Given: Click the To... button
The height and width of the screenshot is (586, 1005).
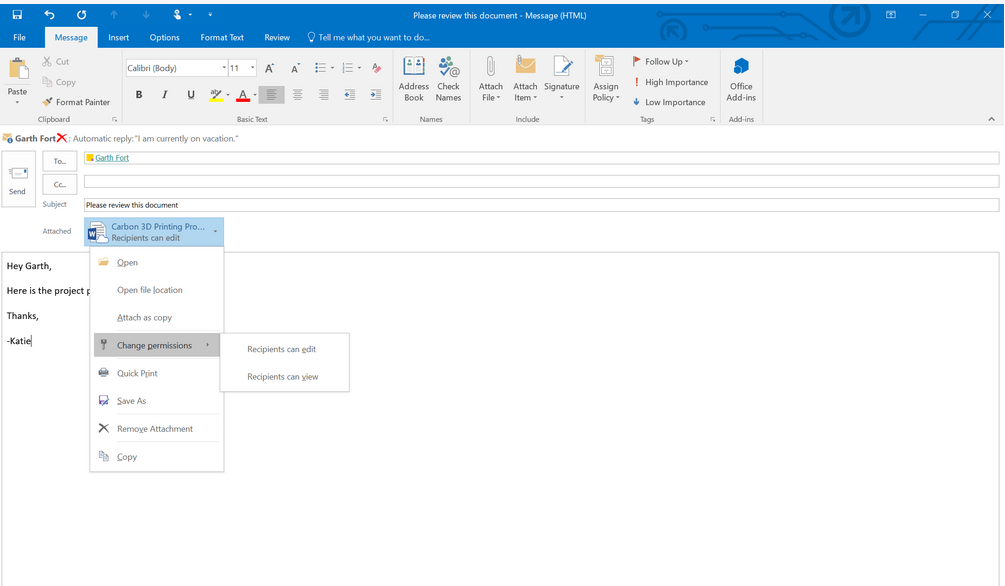Looking at the screenshot, I should (60, 161).
